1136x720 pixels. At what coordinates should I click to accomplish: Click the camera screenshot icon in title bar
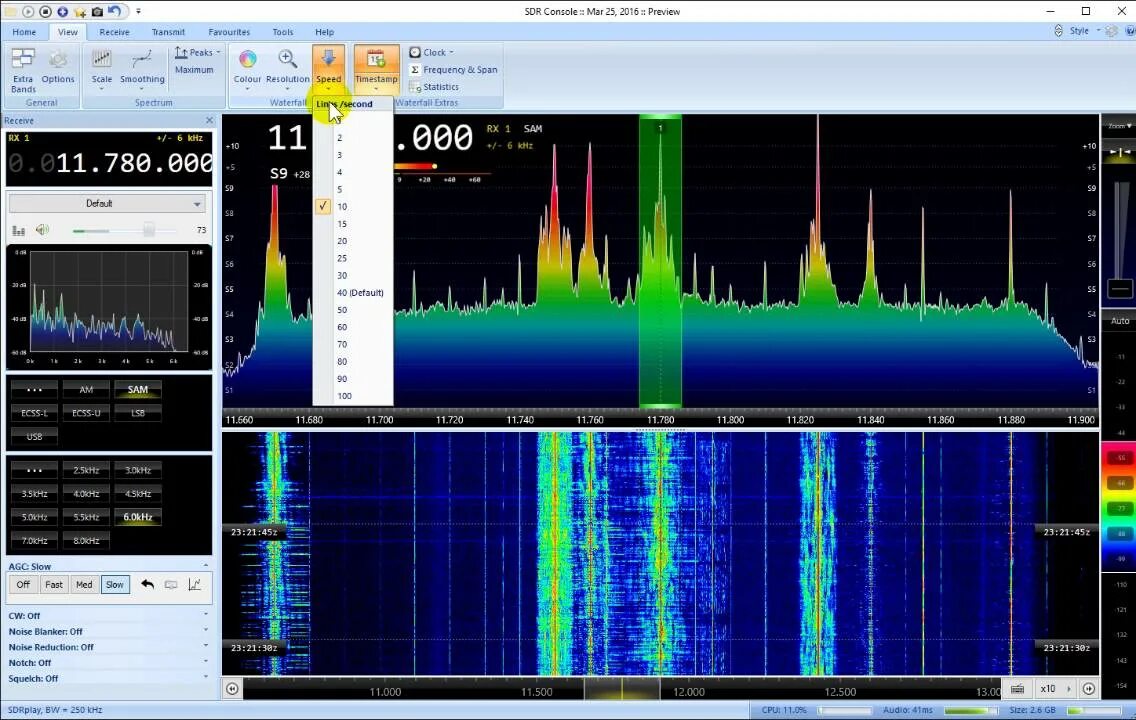point(97,12)
